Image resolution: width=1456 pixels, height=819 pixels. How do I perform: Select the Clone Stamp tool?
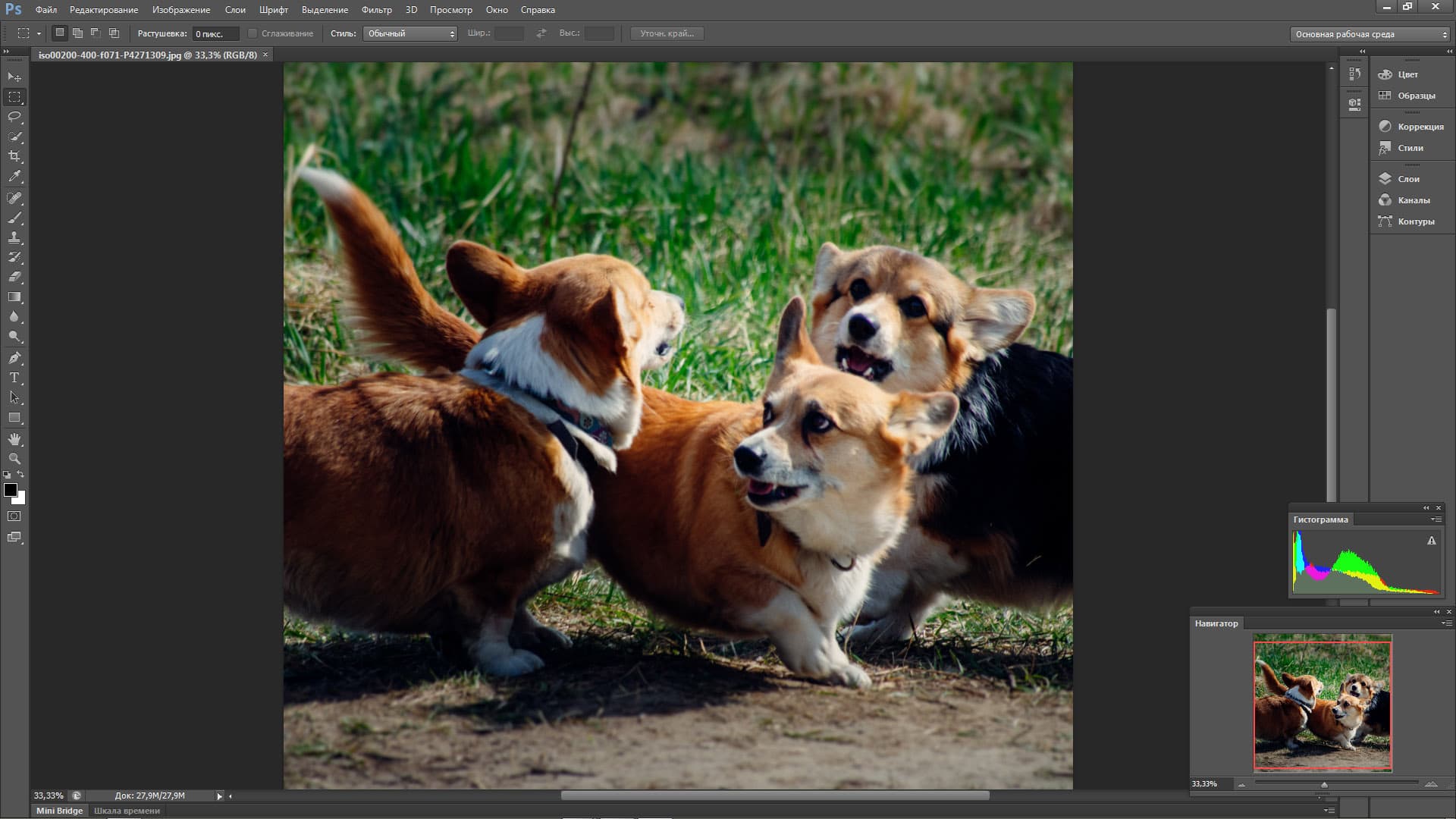point(14,237)
